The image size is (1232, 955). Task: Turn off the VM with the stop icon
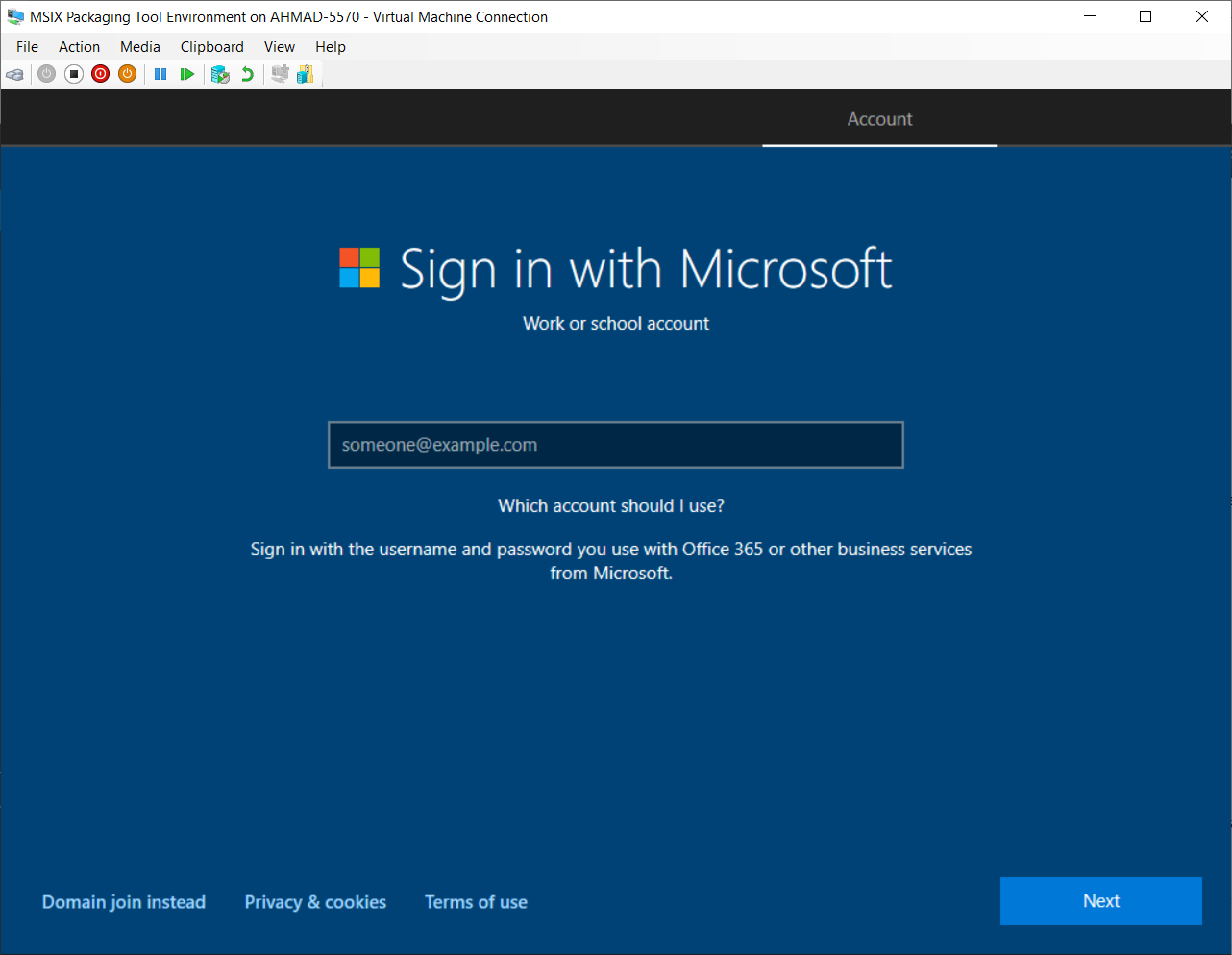[74, 74]
